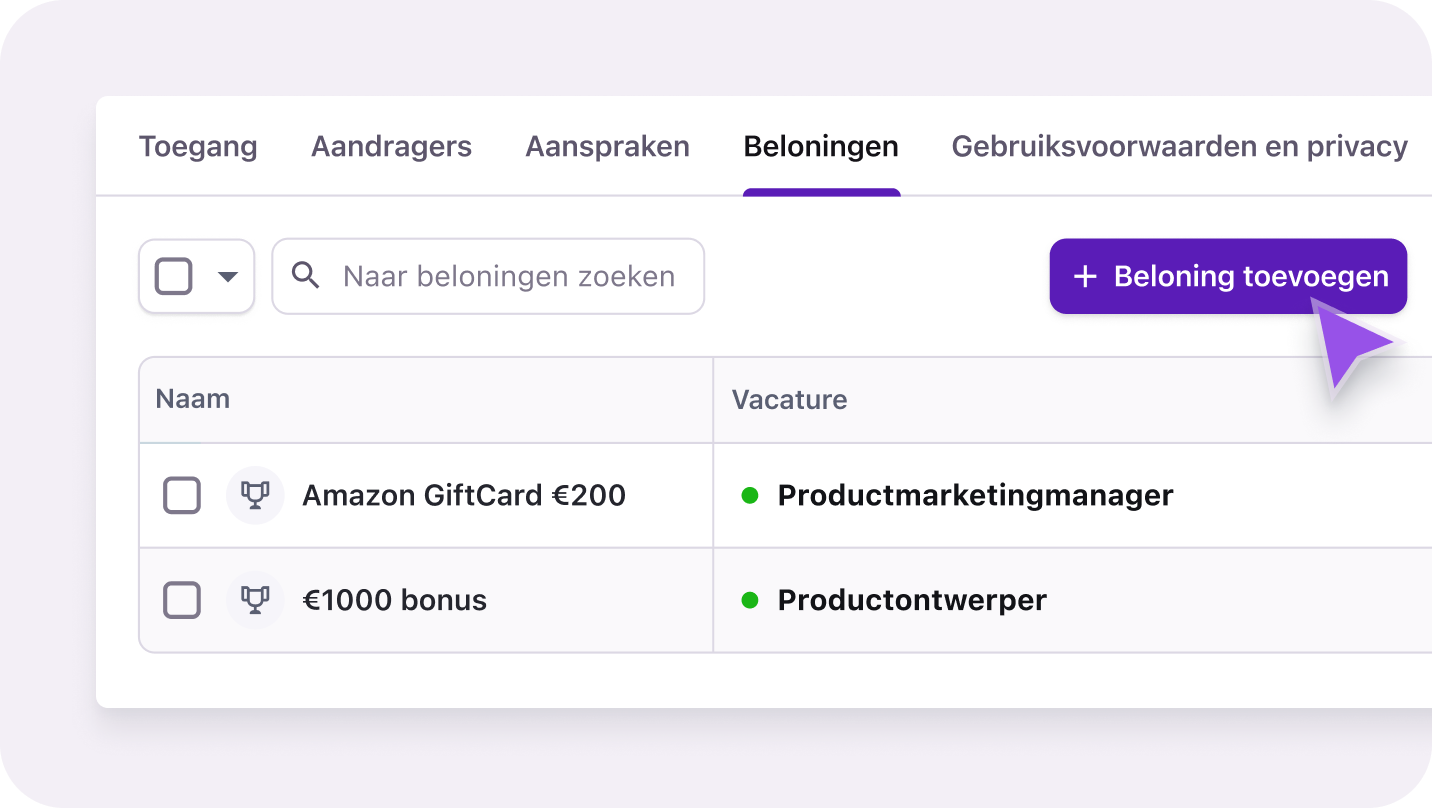This screenshot has height=808, width=1432.
Task: Check the select-all checkbox above the table
Action: tap(173, 276)
